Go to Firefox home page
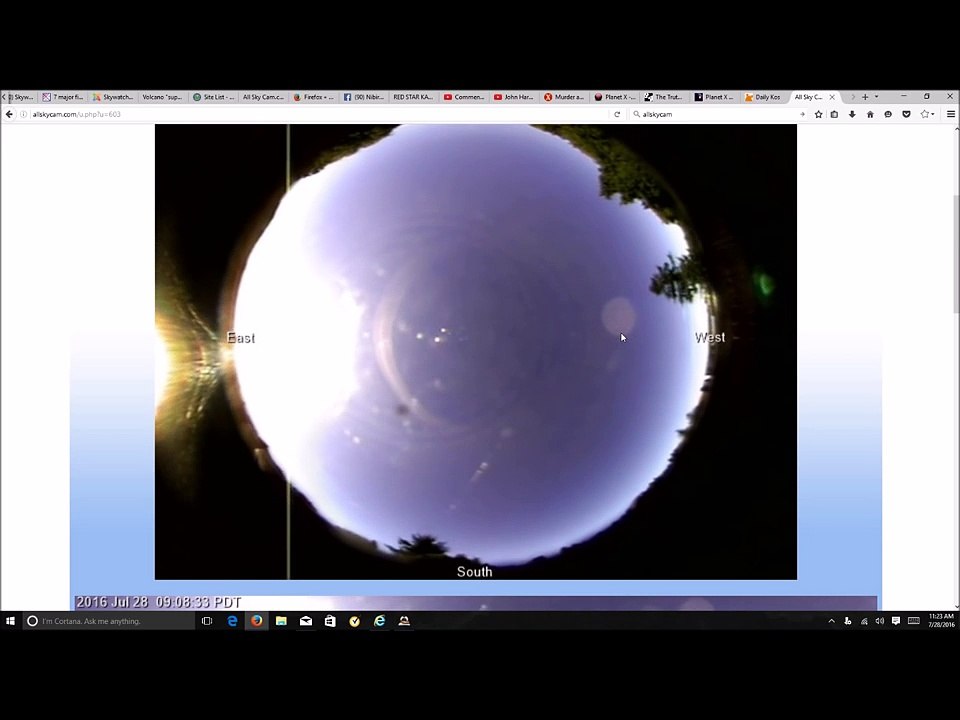Image resolution: width=960 pixels, height=720 pixels. 870,114
